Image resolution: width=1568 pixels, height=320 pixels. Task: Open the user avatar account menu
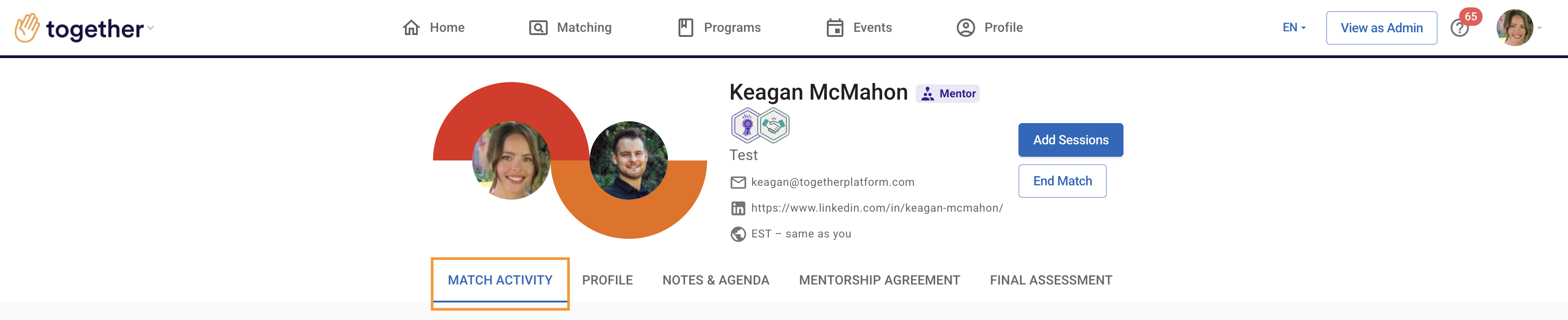click(x=1515, y=28)
